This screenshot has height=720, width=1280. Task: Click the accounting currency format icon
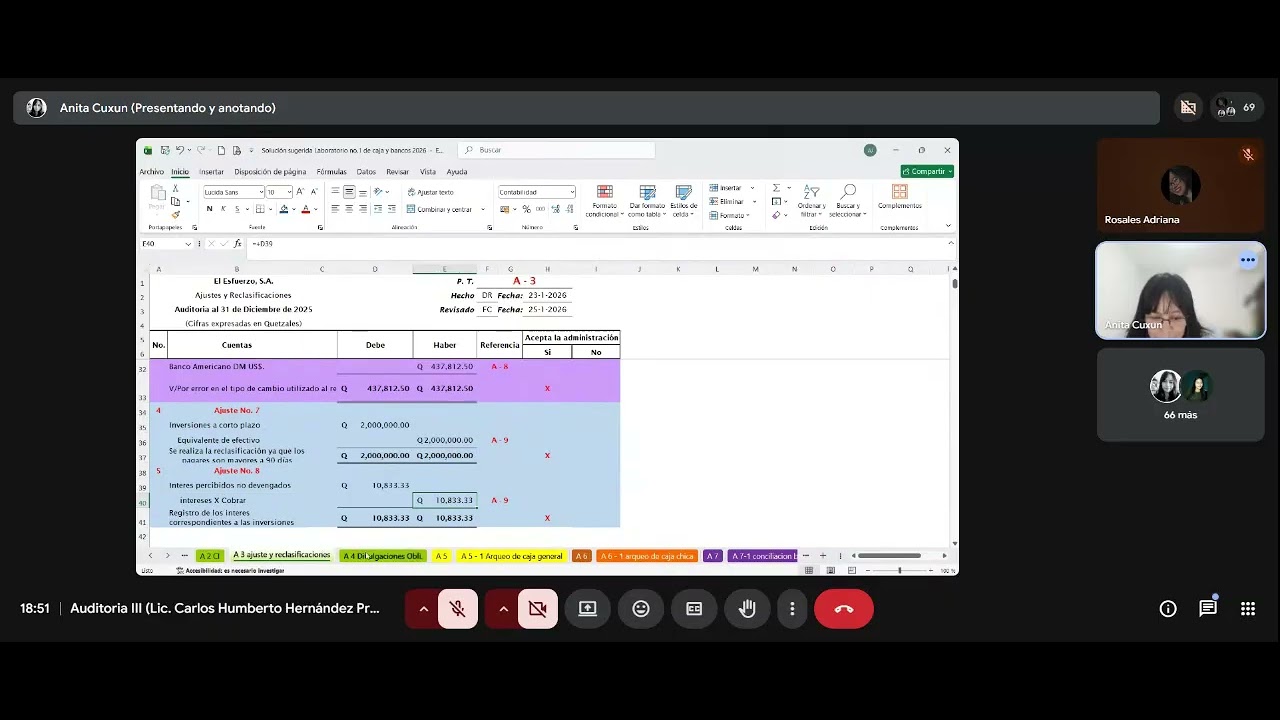(505, 209)
